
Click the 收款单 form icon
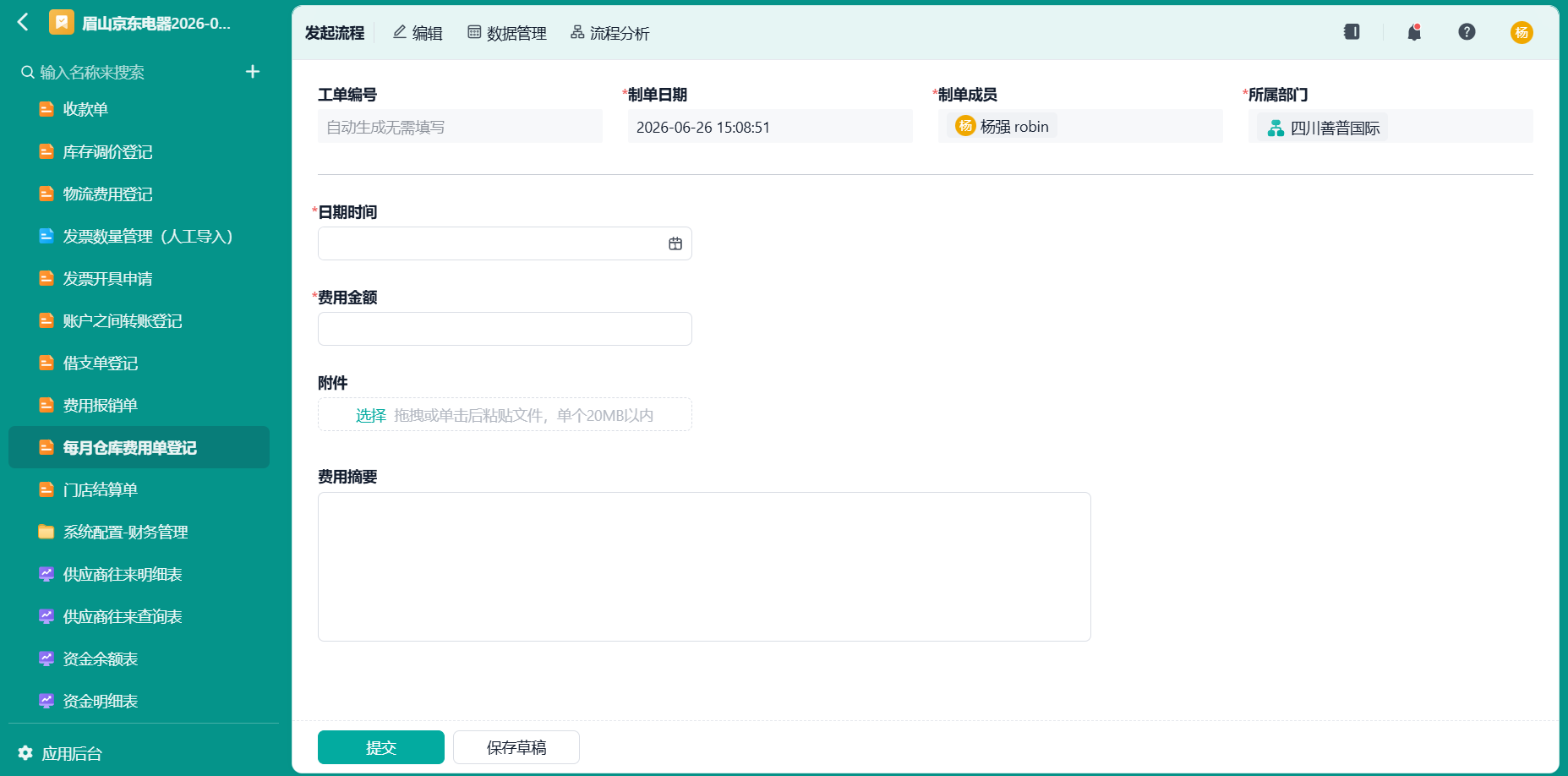46,109
